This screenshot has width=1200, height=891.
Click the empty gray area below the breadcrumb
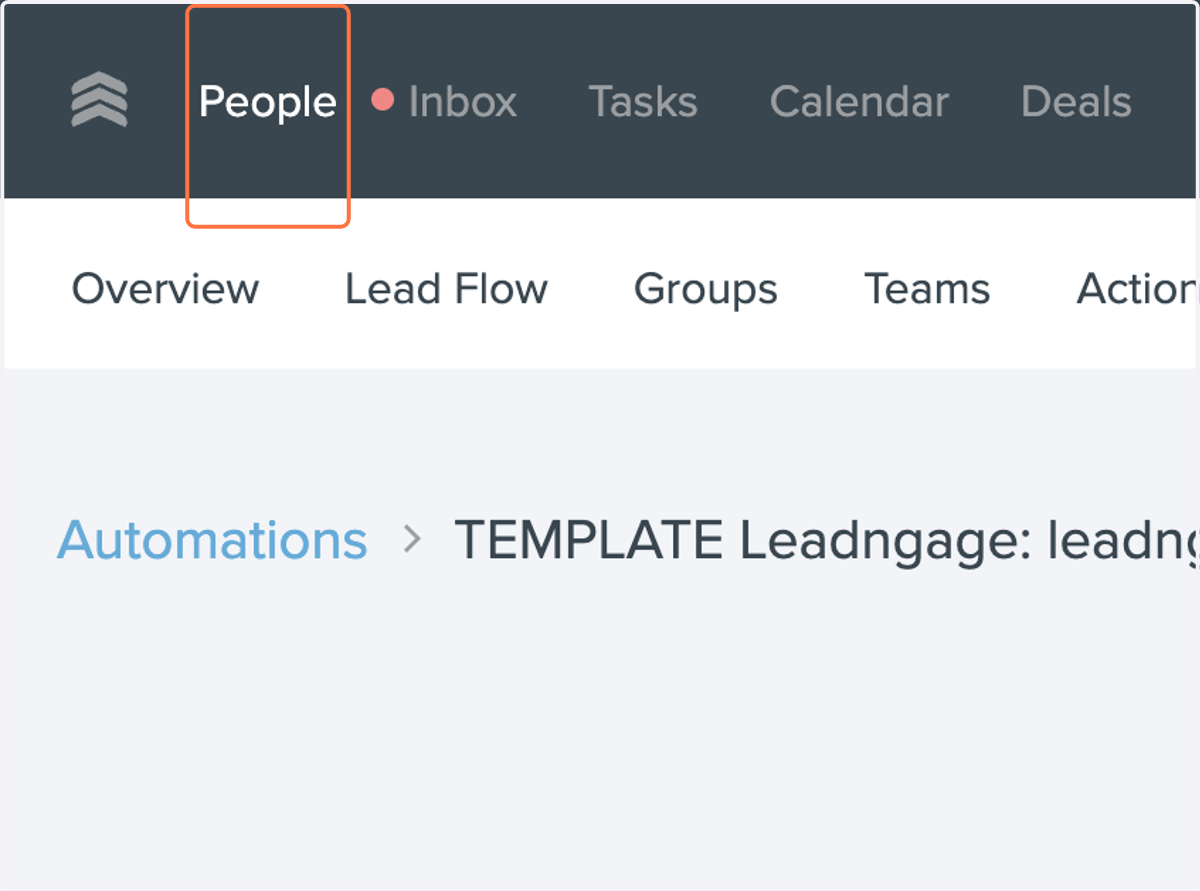click(600, 740)
